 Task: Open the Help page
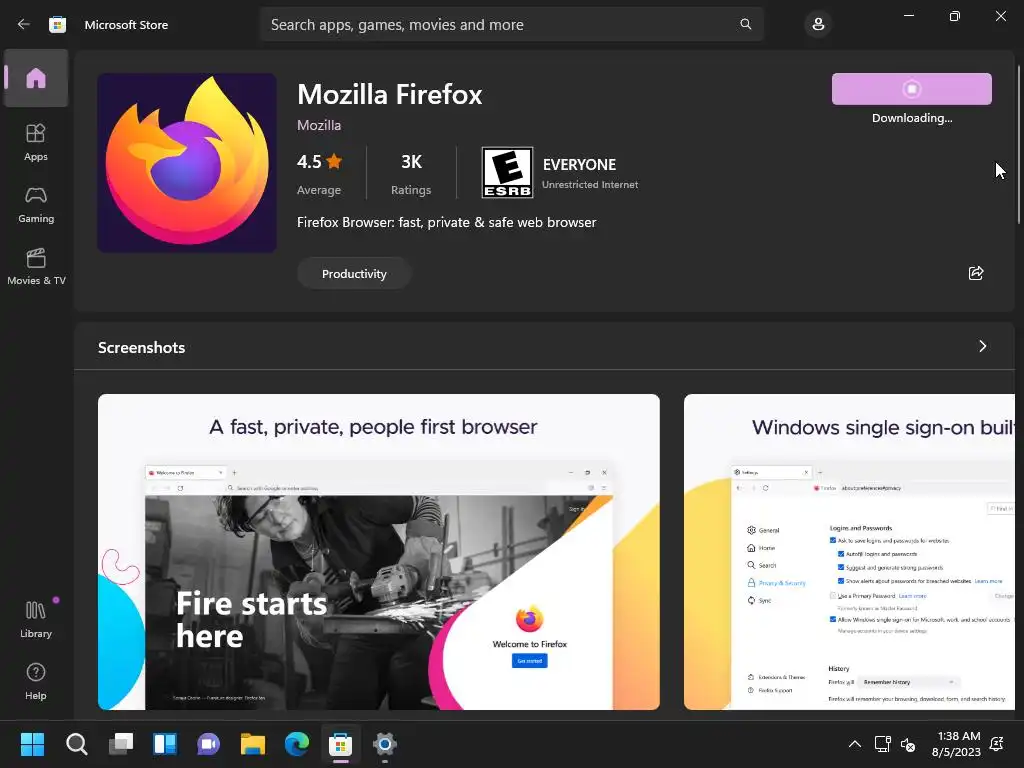tap(36, 681)
